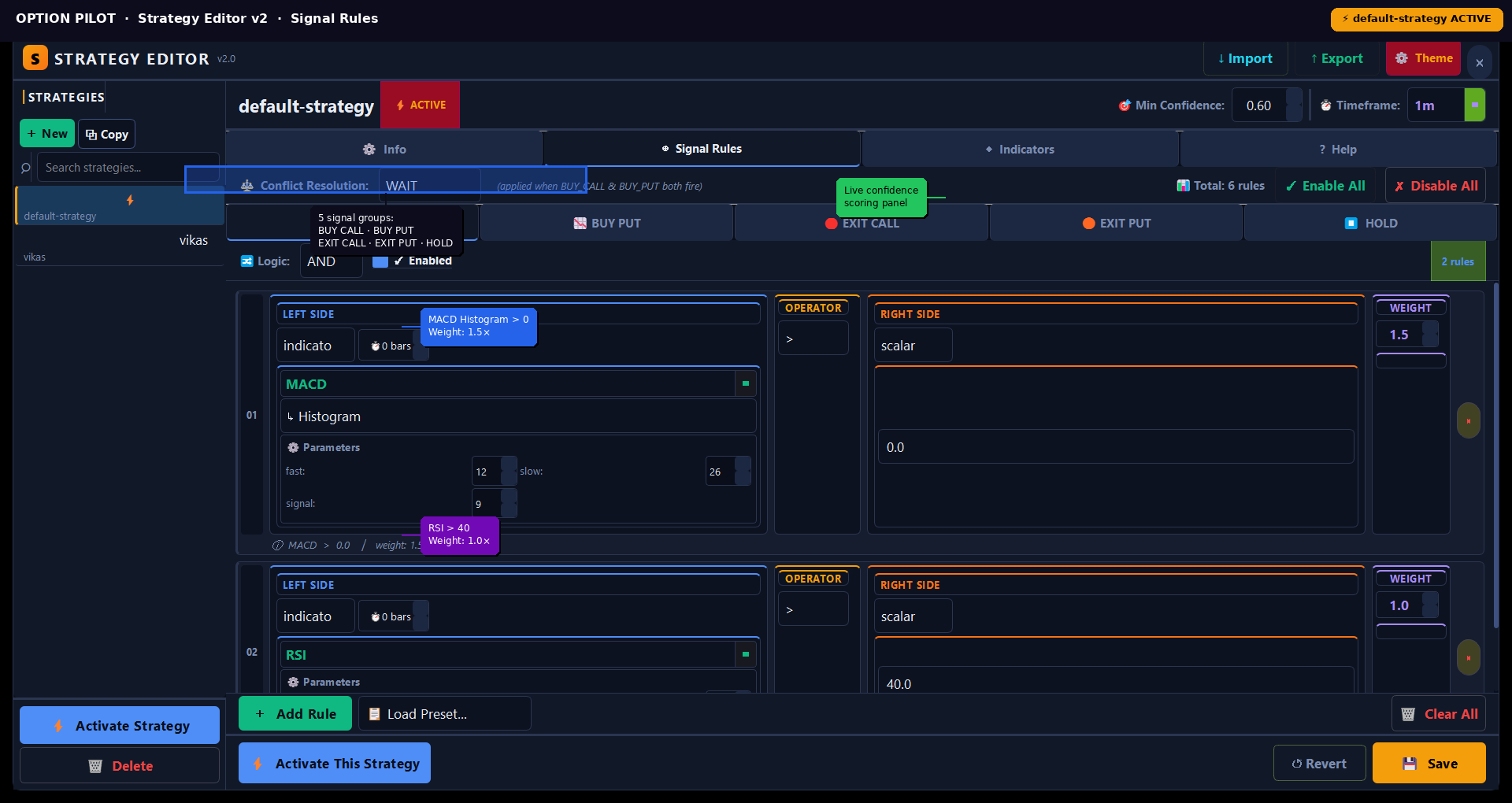Select the vikas strategy in the list

pyautogui.click(x=119, y=247)
